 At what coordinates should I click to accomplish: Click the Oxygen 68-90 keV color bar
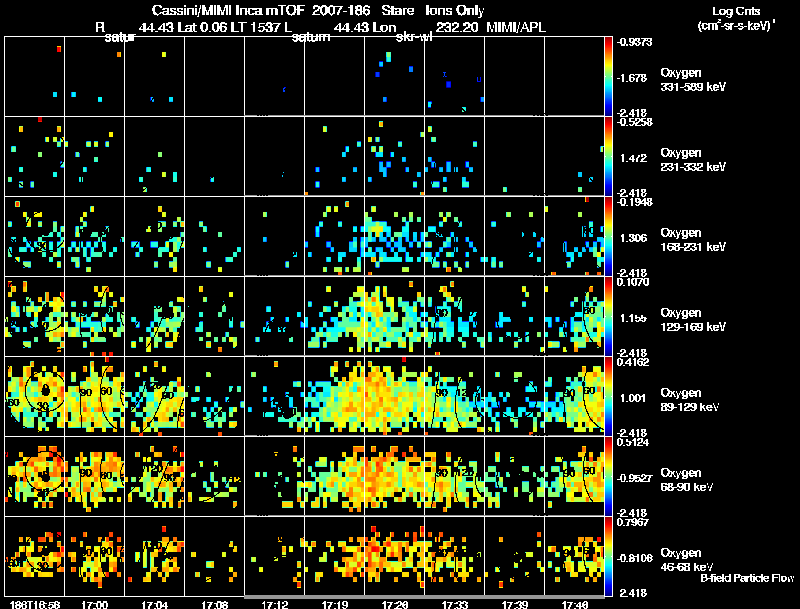click(608, 476)
